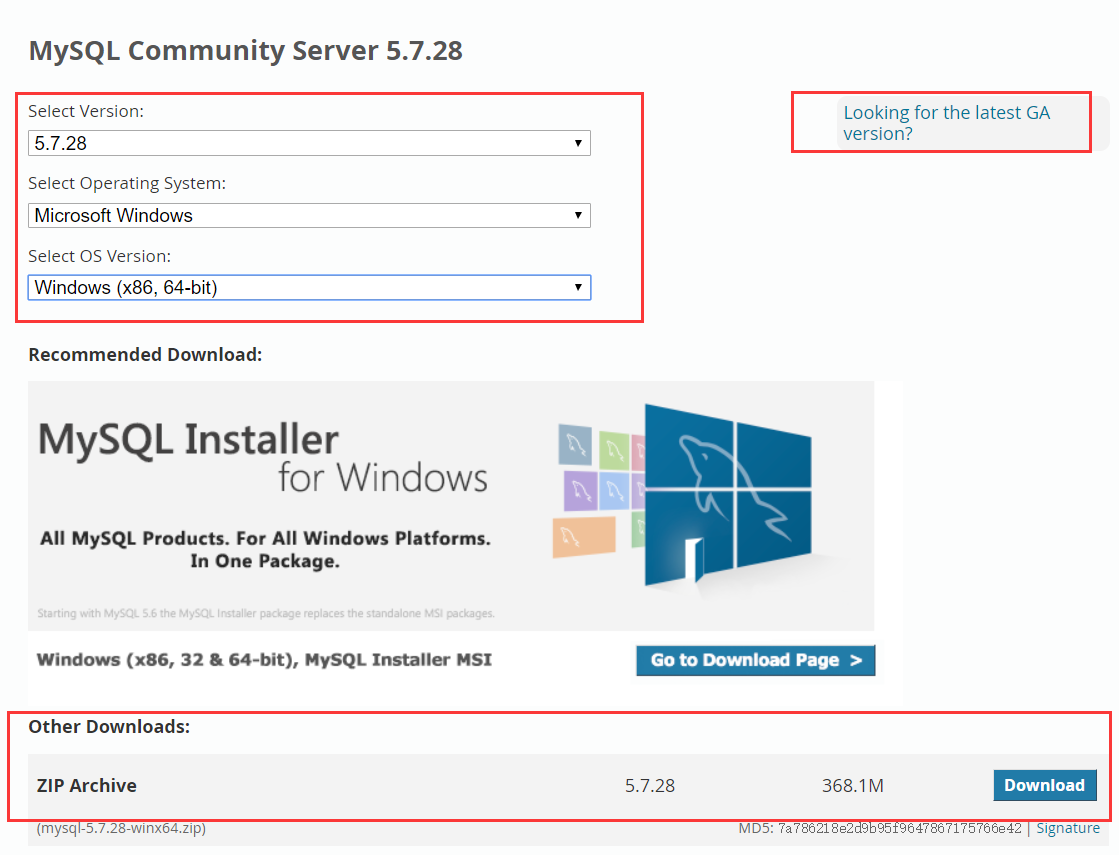This screenshot has width=1119, height=855.
Task: Open the Select Version dropdown showing 5.7.28
Action: point(309,143)
